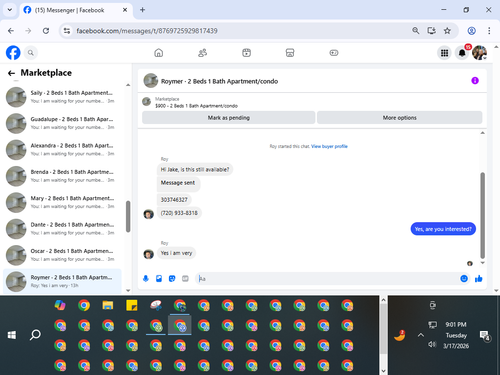Open the Windows Start menu
The image size is (500, 375).
(x=12, y=335)
